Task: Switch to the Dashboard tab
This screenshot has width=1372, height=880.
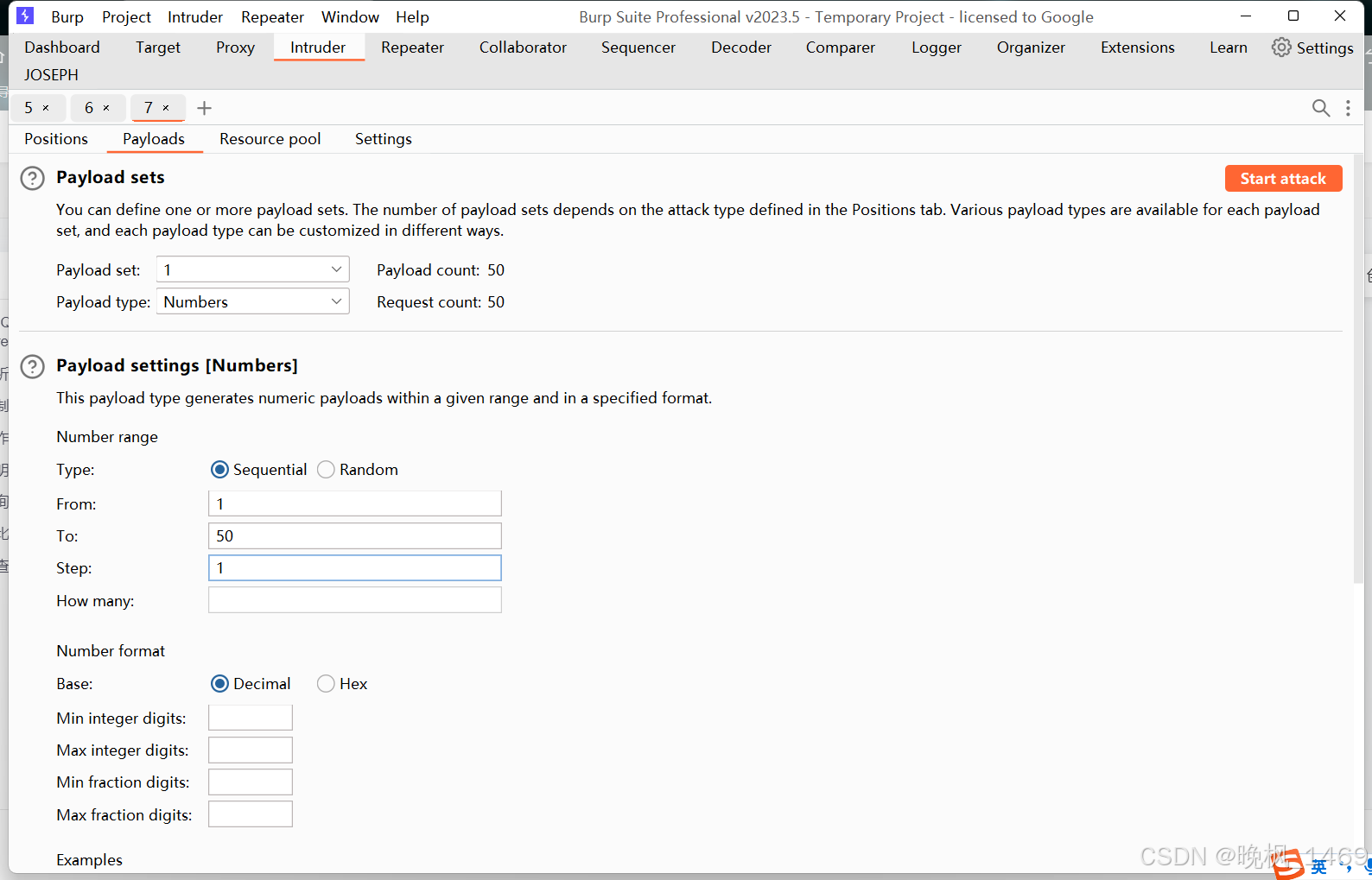Action: coord(62,47)
